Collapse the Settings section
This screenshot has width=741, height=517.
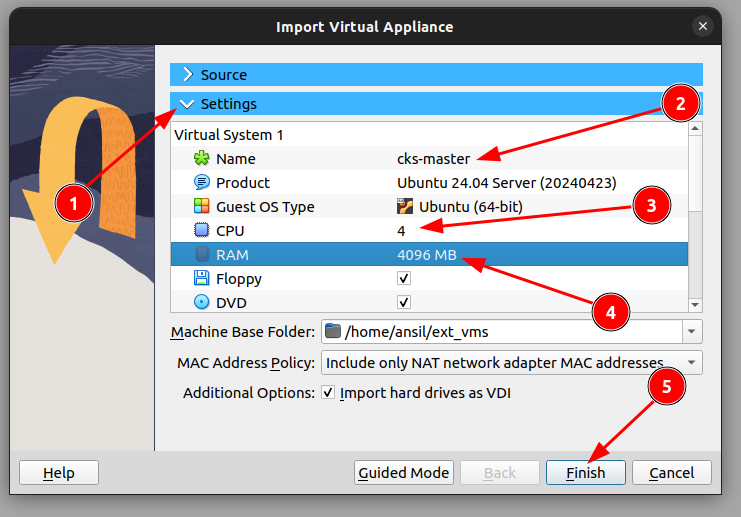click(188, 104)
